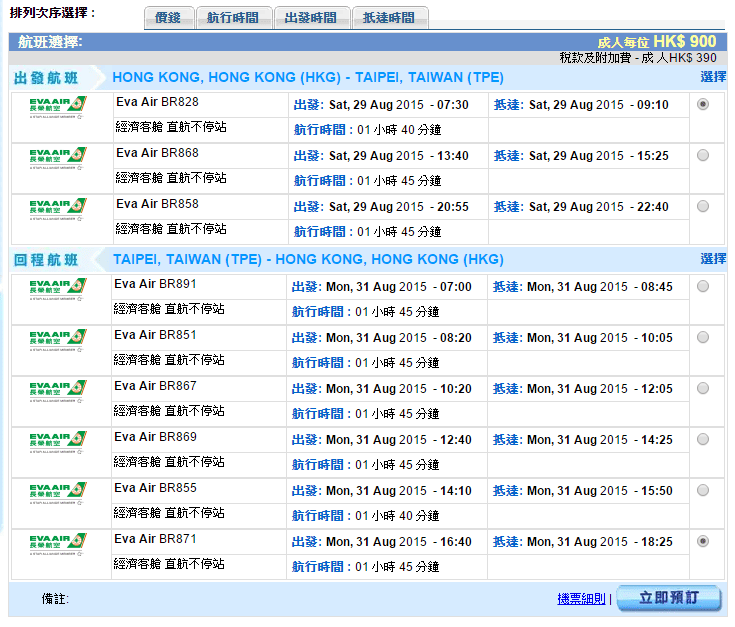Open the 機票細則 link
The width and height of the screenshot is (735, 627).
point(581,599)
